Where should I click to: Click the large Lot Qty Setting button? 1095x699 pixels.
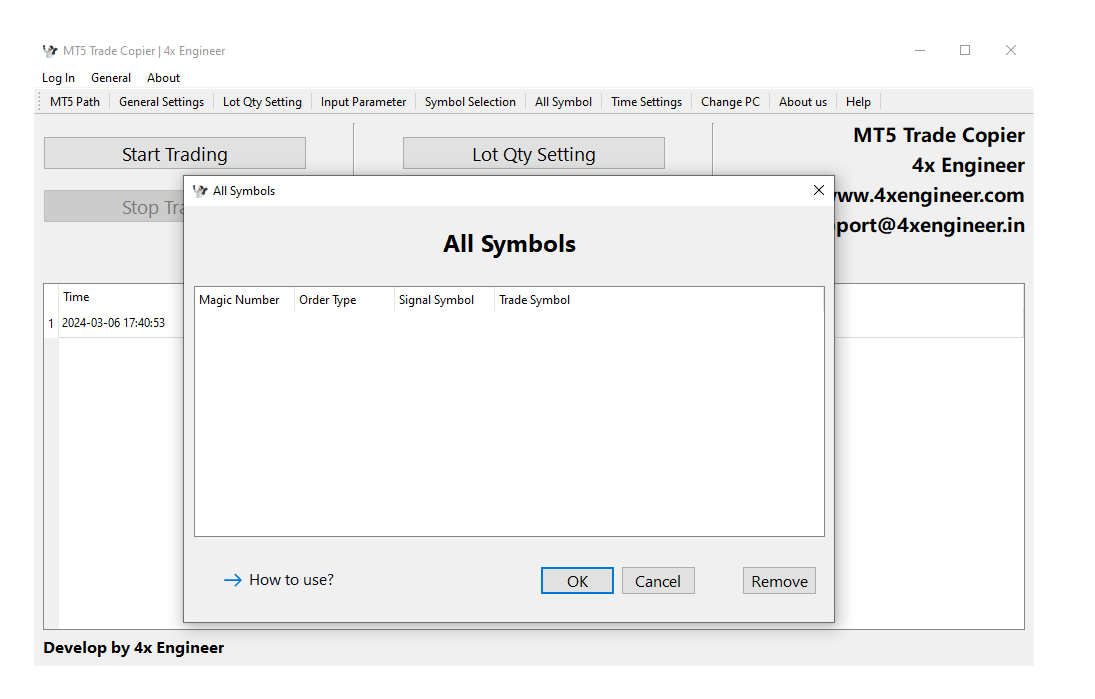[x=534, y=154]
